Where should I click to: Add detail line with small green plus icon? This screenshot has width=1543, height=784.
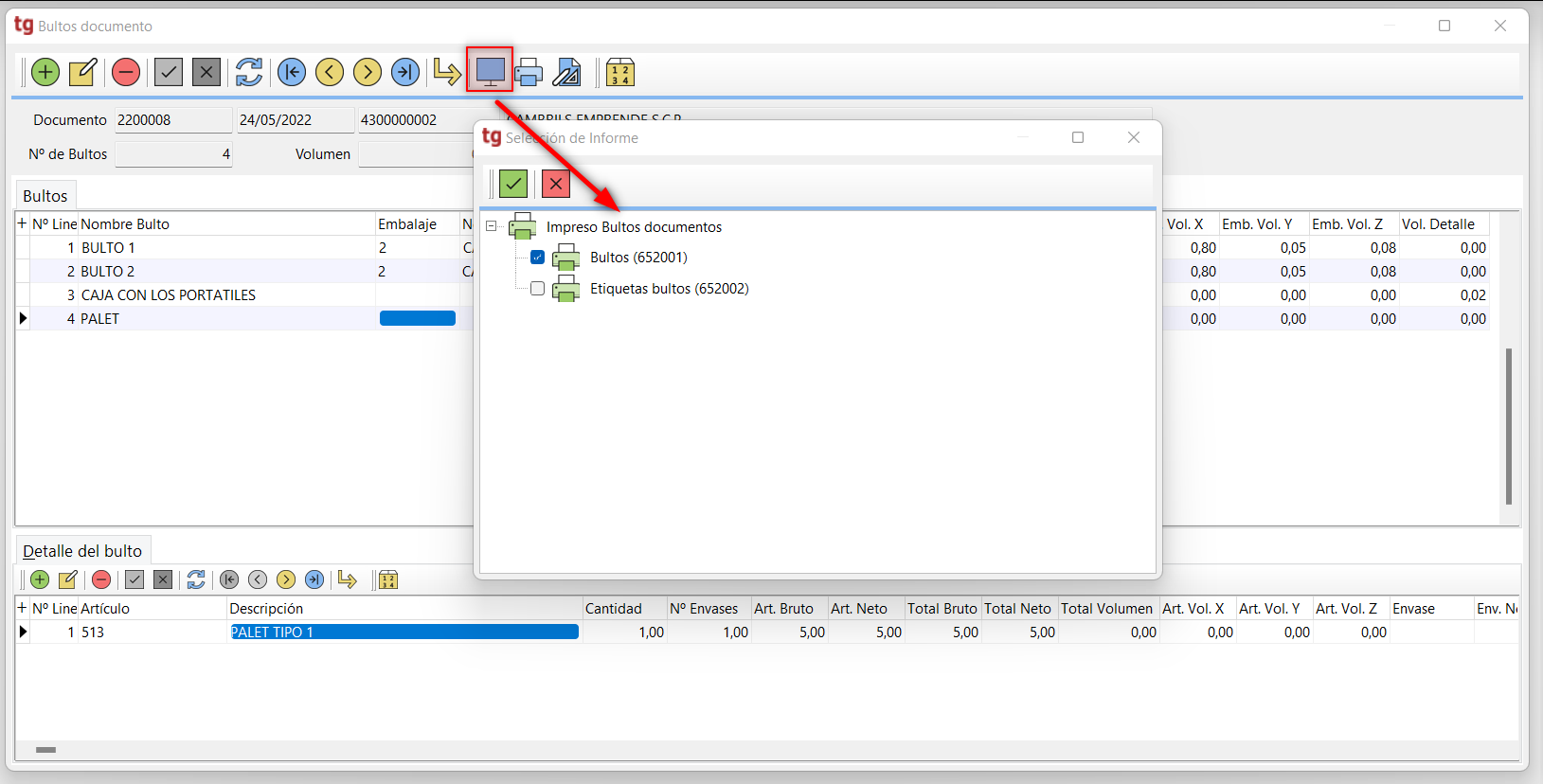(40, 579)
